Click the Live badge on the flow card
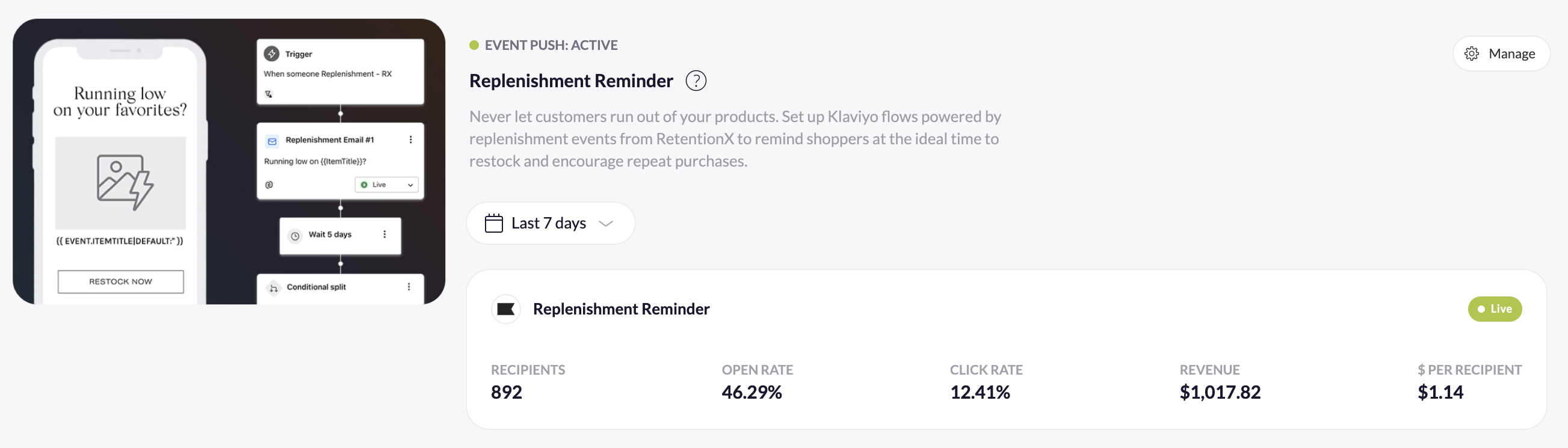 pyautogui.click(x=1496, y=308)
